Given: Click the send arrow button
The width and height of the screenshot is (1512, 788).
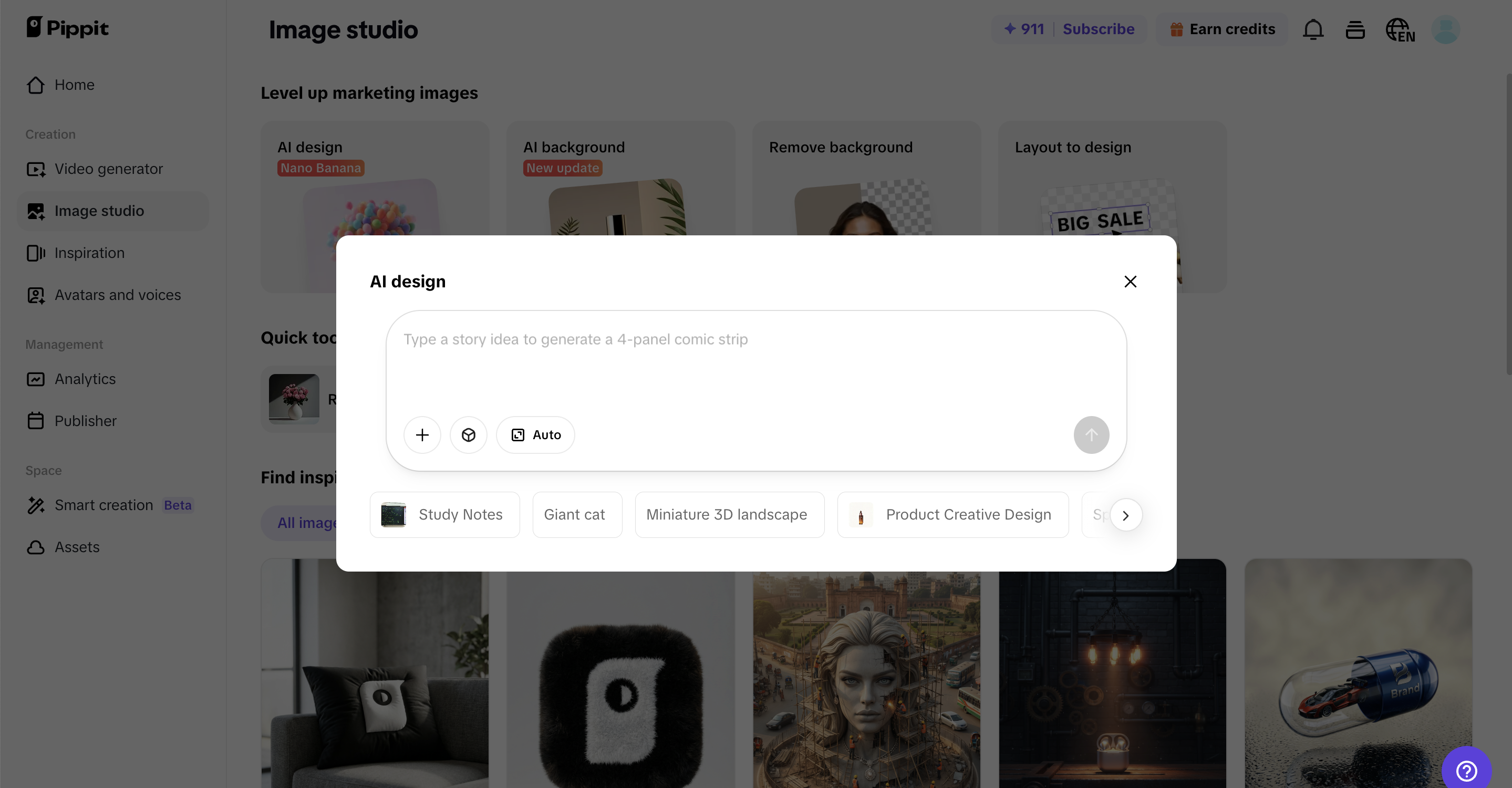Looking at the screenshot, I should coord(1091,435).
